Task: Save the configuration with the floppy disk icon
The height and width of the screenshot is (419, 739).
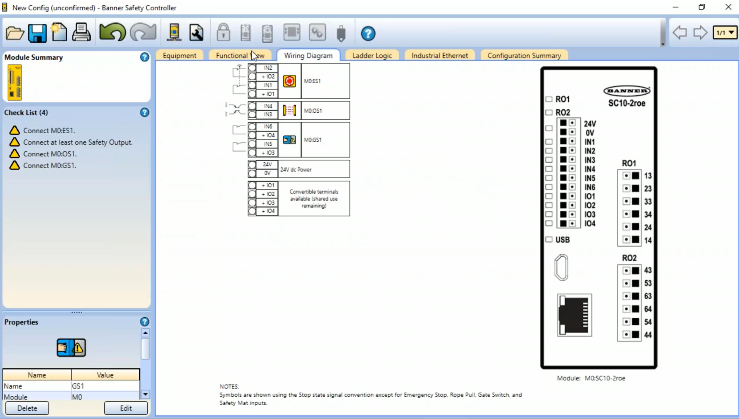Action: [37, 33]
